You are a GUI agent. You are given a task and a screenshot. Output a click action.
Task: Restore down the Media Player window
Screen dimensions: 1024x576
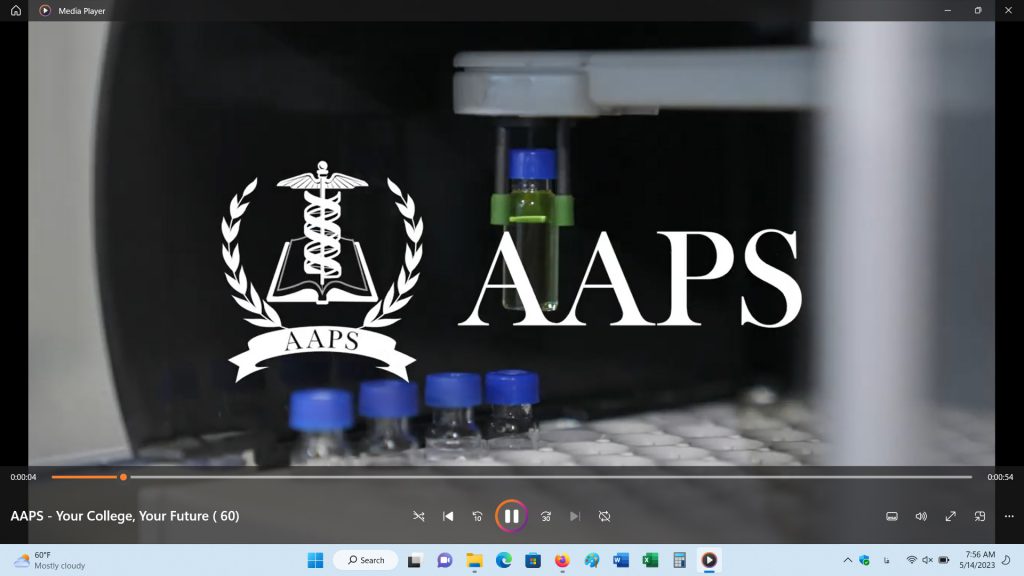978,10
